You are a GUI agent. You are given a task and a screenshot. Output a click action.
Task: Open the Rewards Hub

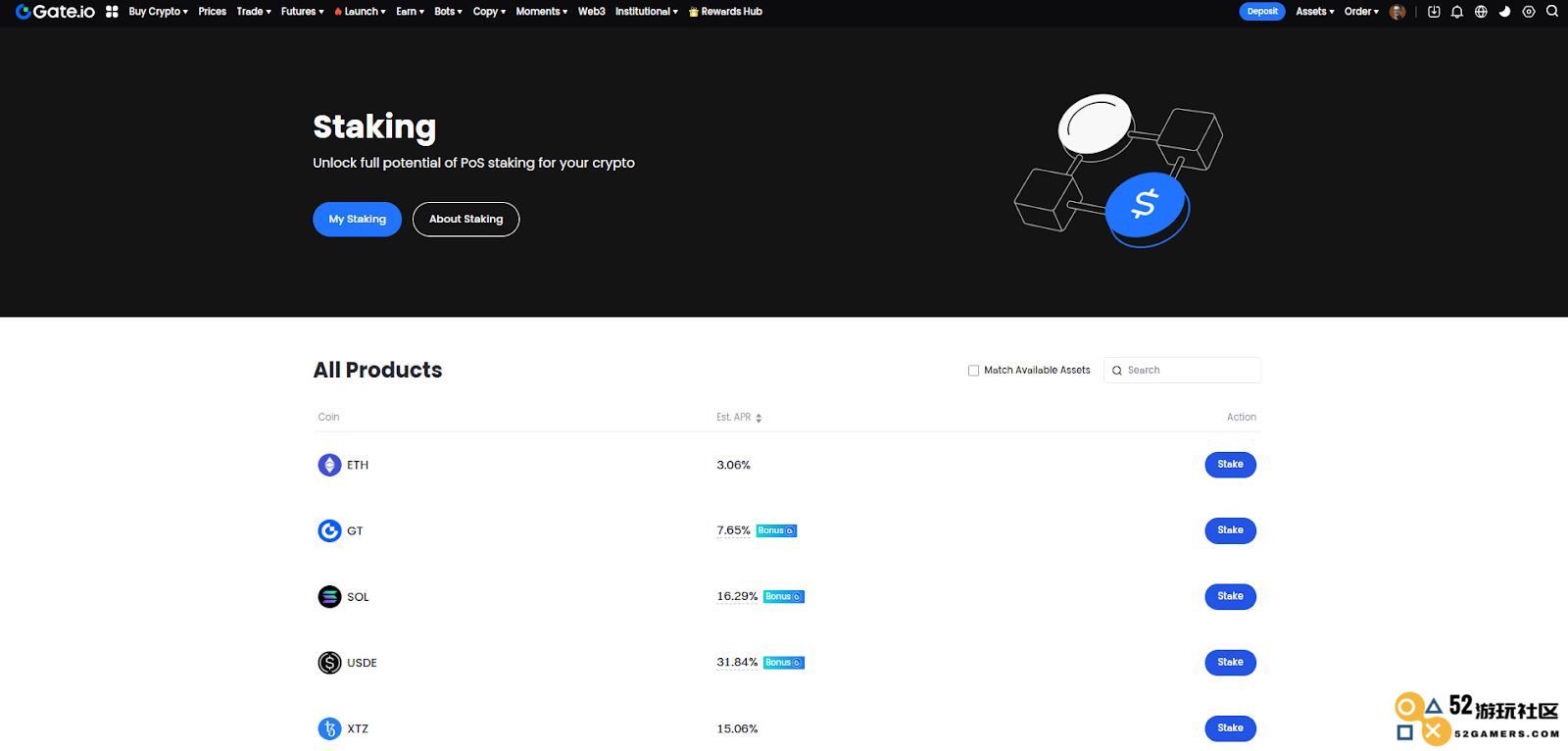725,12
